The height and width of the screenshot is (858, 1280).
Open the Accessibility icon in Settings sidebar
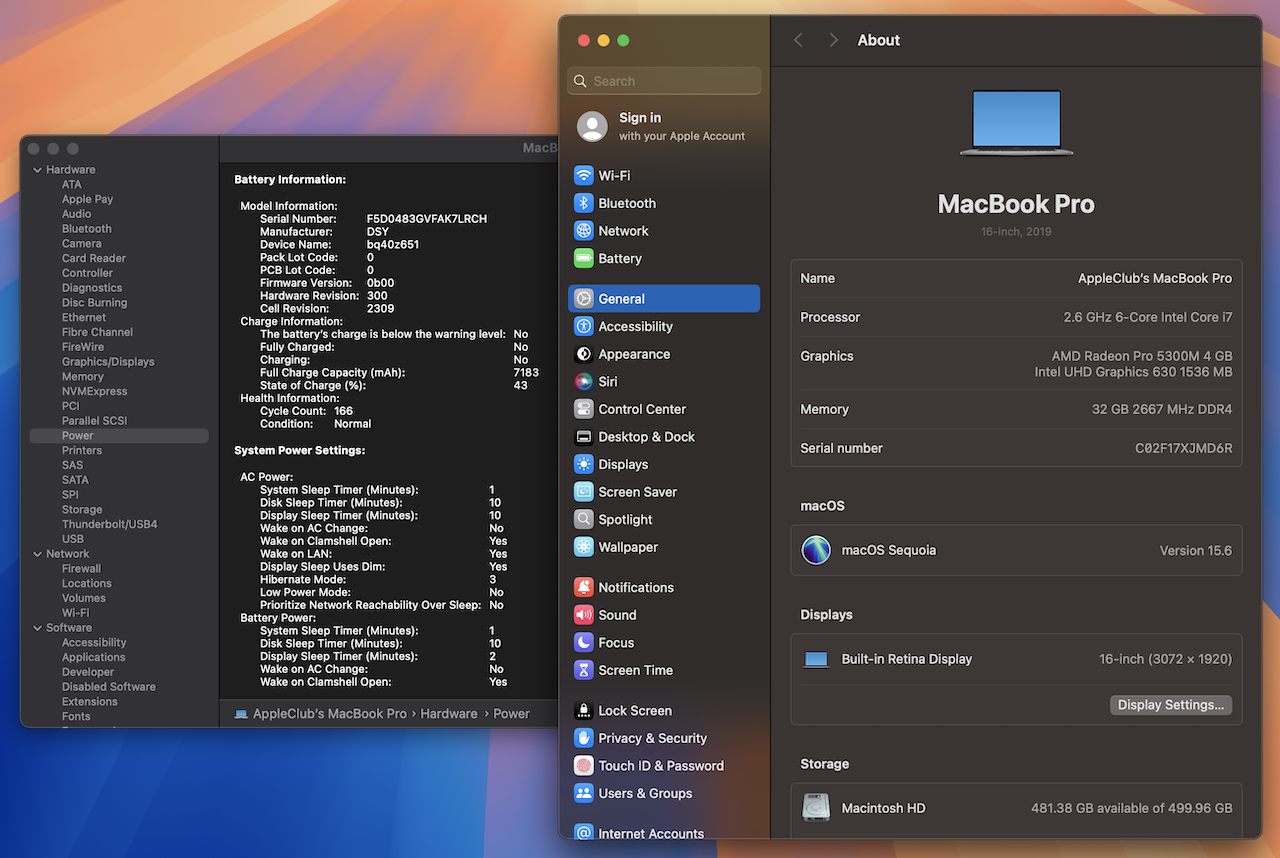(584, 326)
